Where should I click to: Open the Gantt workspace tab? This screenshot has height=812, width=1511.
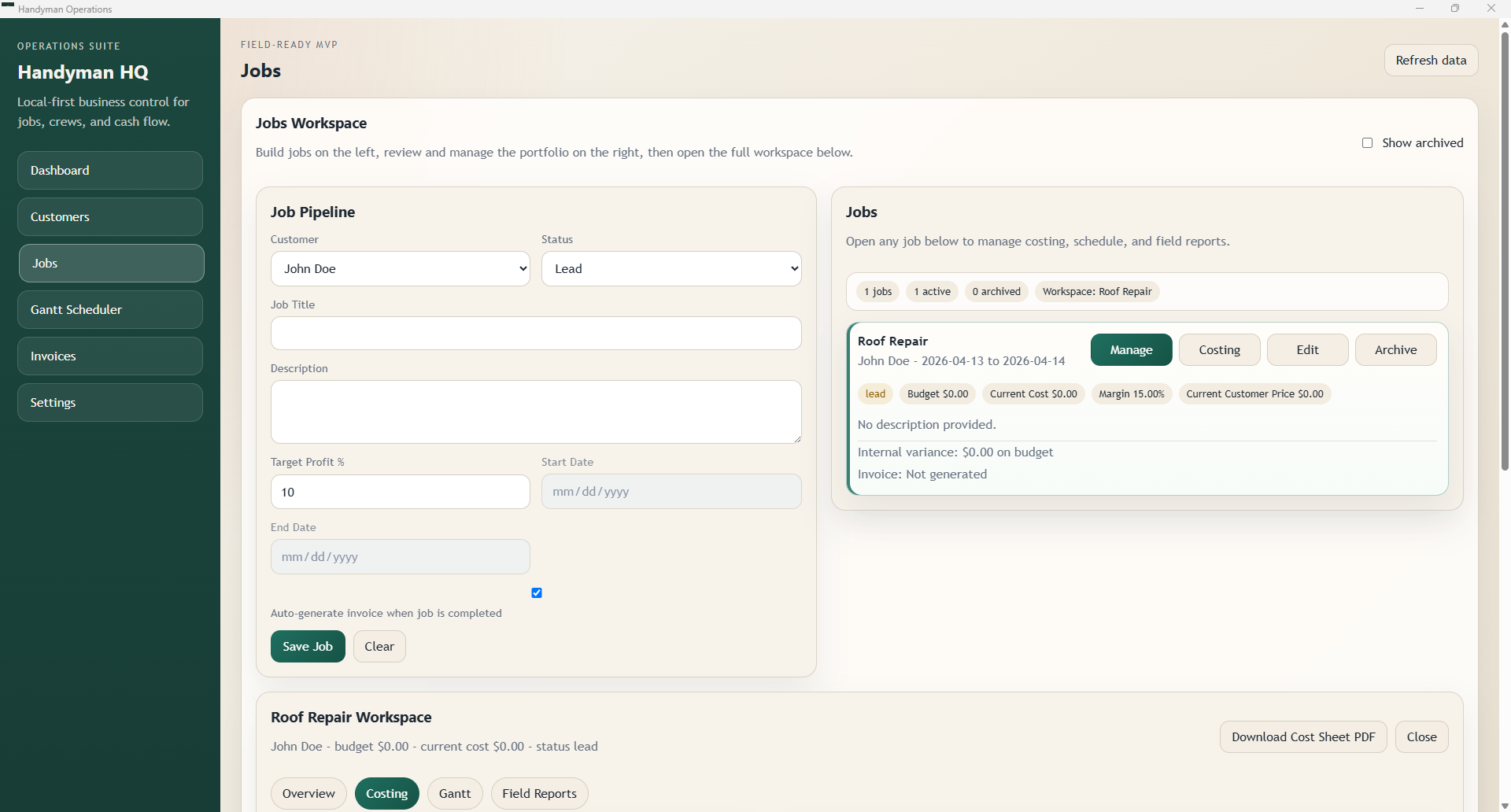455,793
